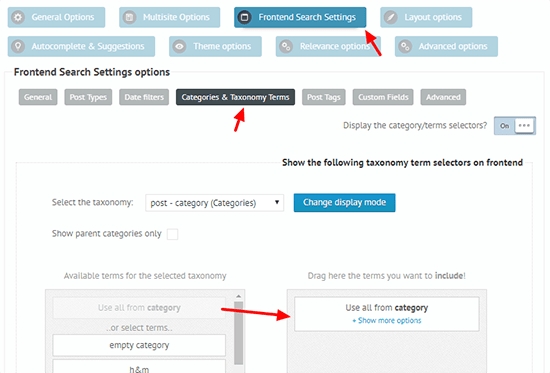Check Show parent categories only
Viewport: 550px width, 373px height.
point(172,234)
